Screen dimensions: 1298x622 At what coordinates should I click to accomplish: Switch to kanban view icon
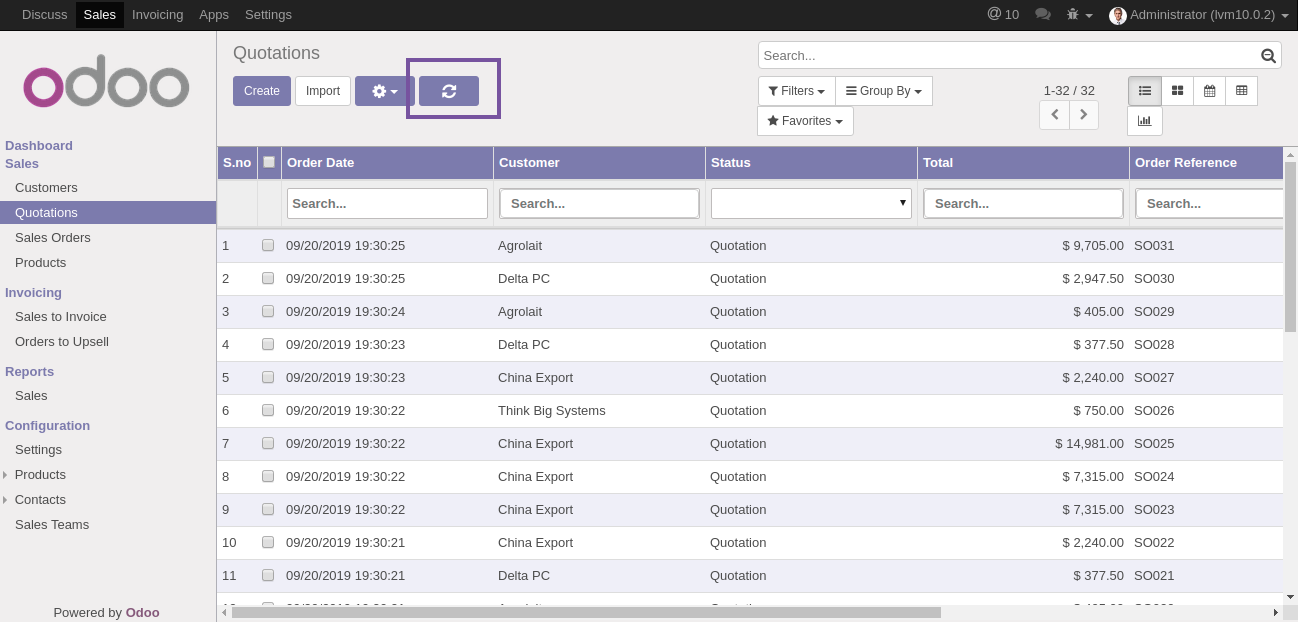tap(1177, 91)
